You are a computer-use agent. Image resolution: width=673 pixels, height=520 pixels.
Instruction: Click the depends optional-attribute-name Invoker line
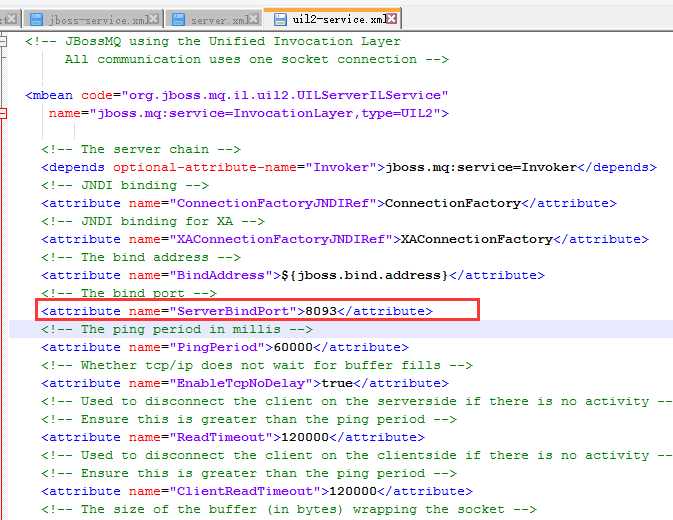pyautogui.click(x=349, y=167)
